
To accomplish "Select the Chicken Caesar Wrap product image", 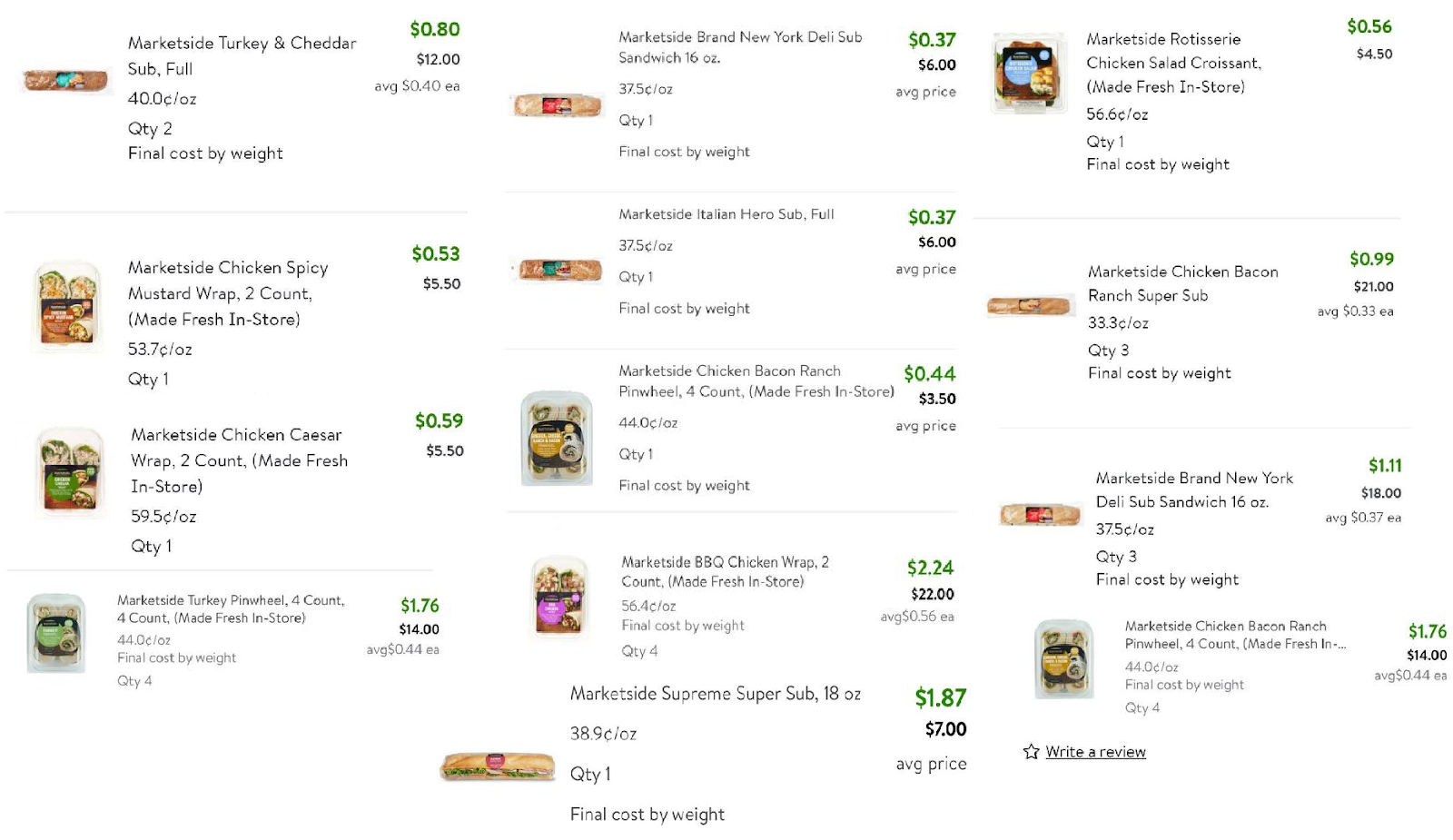I will (70, 472).
